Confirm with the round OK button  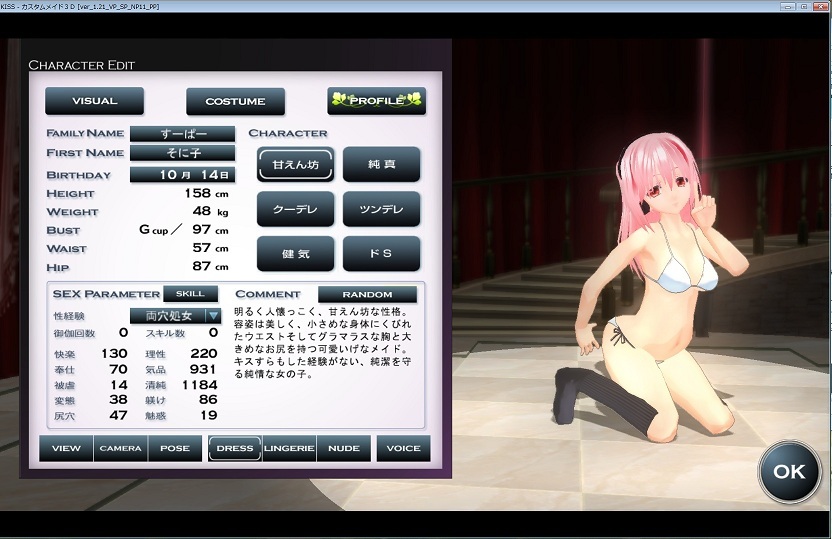click(x=790, y=472)
